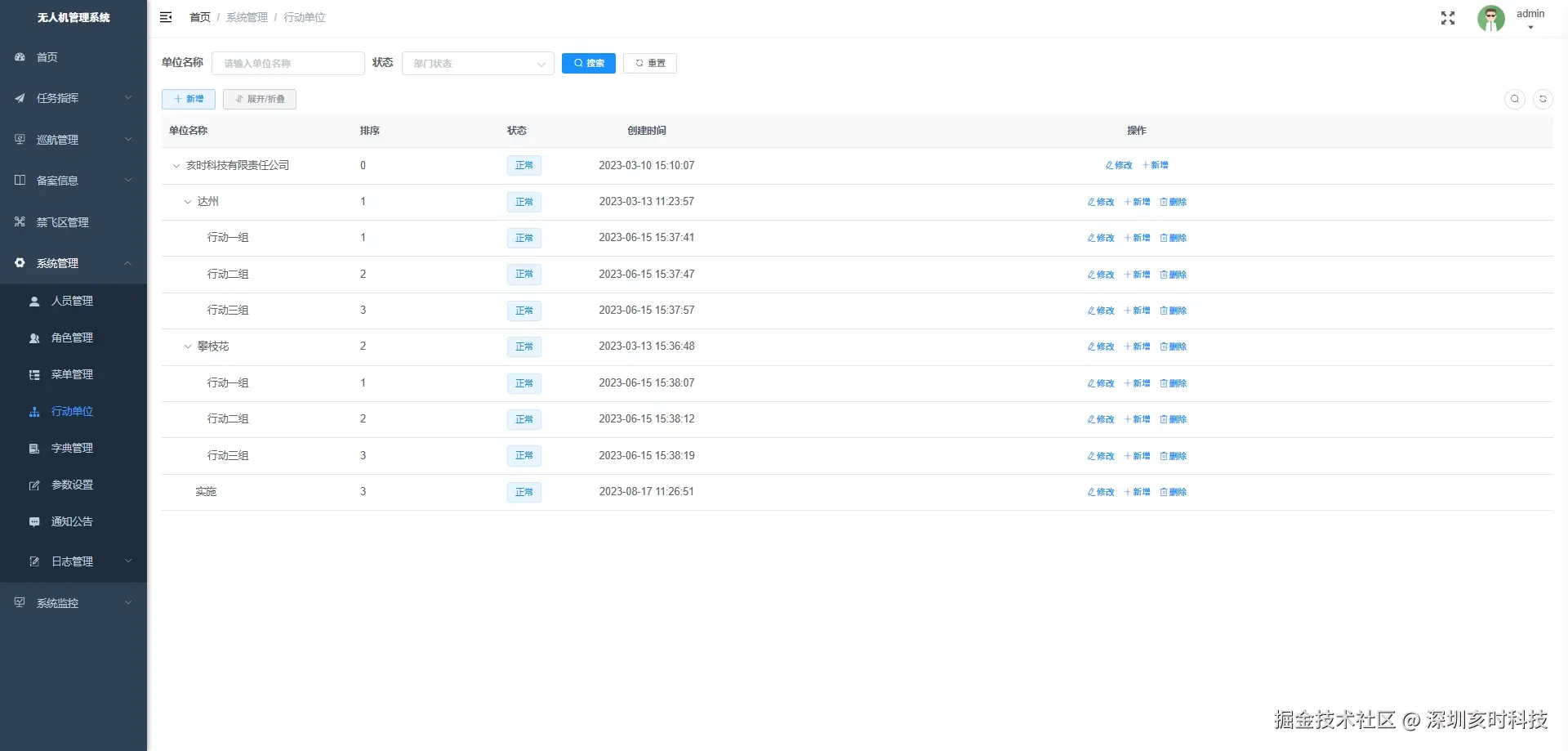Expand the 巡航管理 sidebar submenu arrow
The image size is (1568, 751).
[128, 140]
